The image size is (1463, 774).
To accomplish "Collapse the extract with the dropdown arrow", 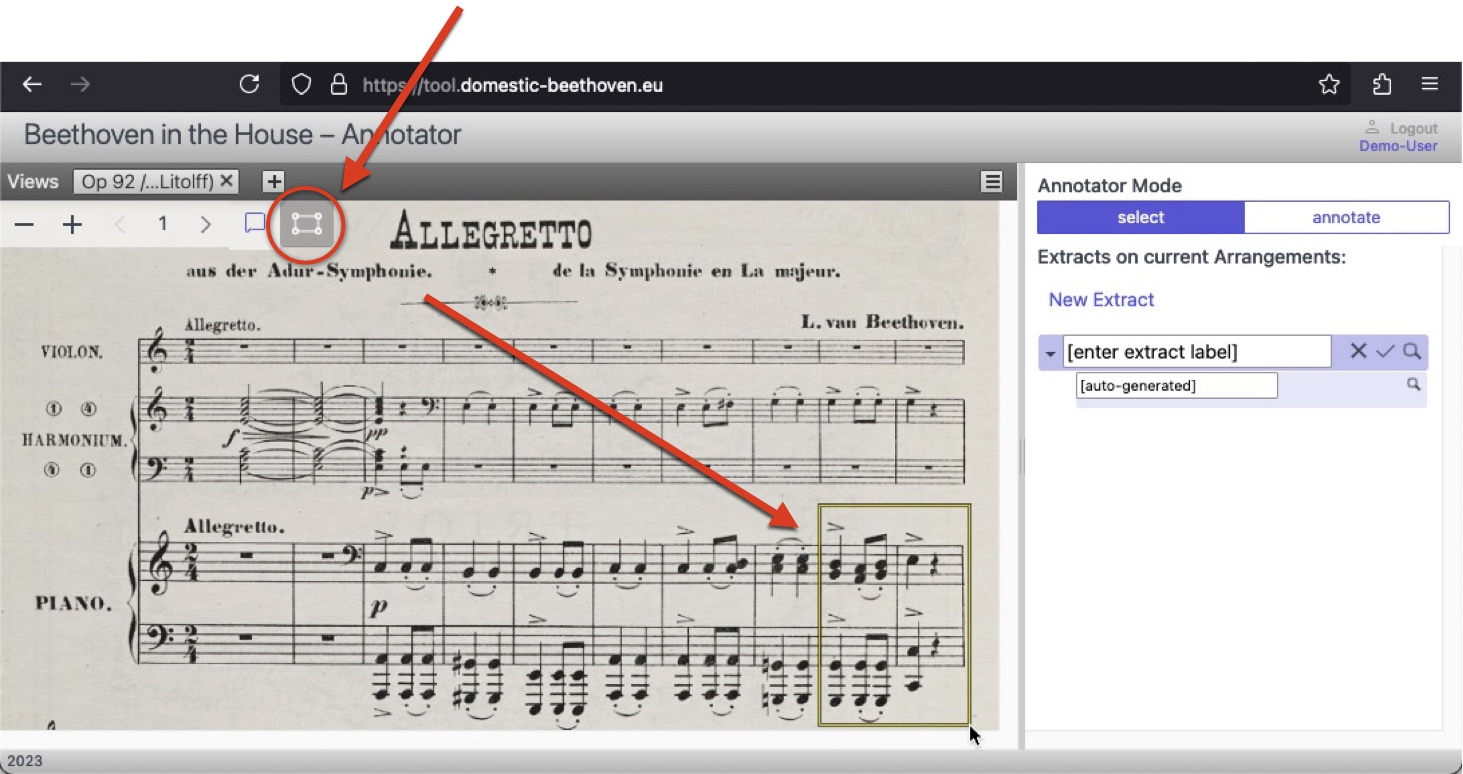I will click(1050, 354).
